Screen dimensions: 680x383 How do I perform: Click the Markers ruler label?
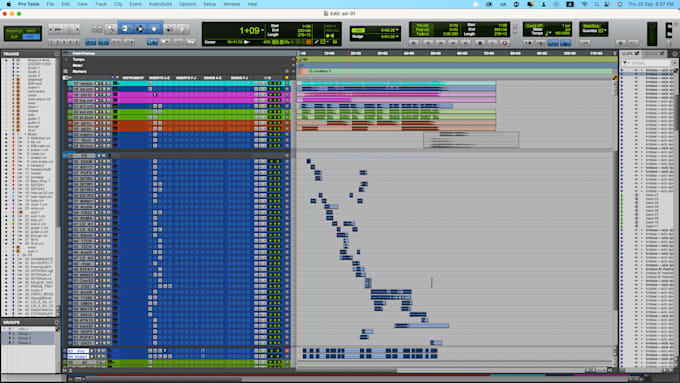79,72
